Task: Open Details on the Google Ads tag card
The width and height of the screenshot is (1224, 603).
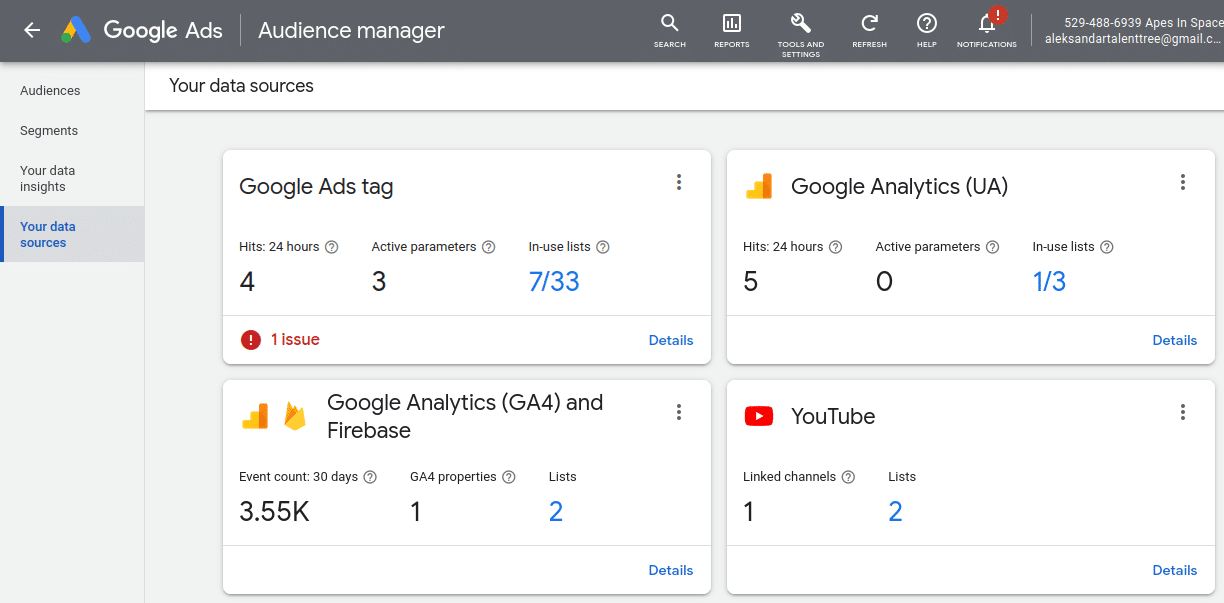Action: click(x=671, y=340)
